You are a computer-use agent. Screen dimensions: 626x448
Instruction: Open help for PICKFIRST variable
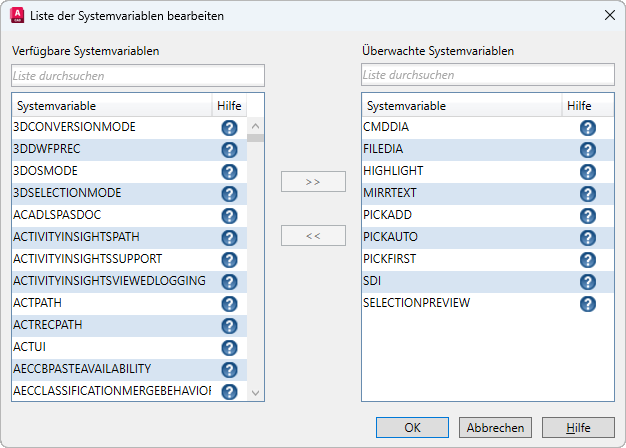point(588,260)
